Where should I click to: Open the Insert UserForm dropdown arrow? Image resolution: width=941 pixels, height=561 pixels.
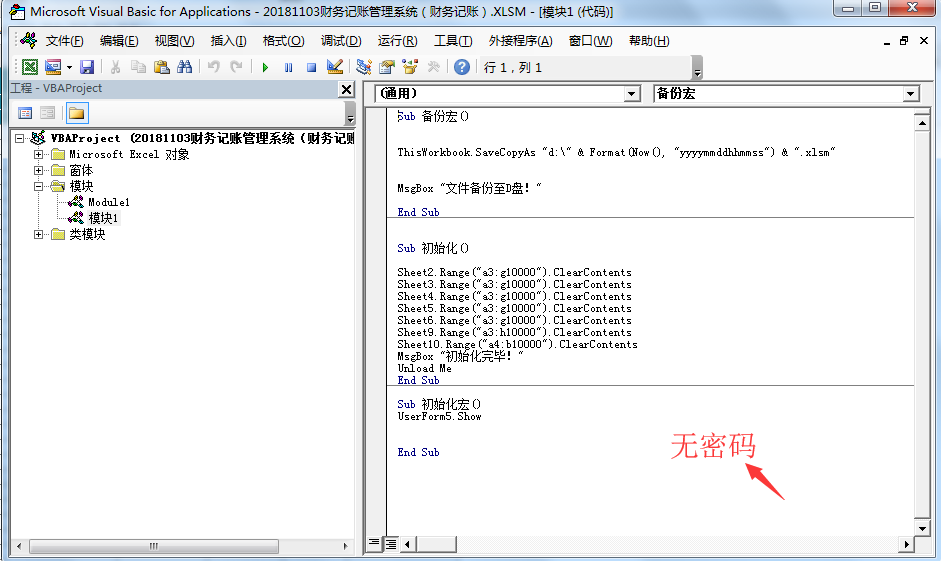point(69,67)
